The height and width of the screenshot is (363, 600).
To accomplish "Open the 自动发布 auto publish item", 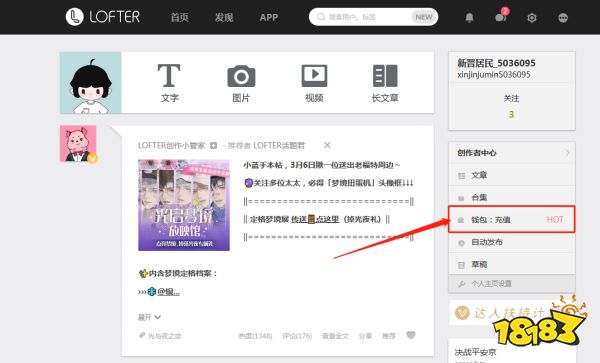I will pos(512,242).
